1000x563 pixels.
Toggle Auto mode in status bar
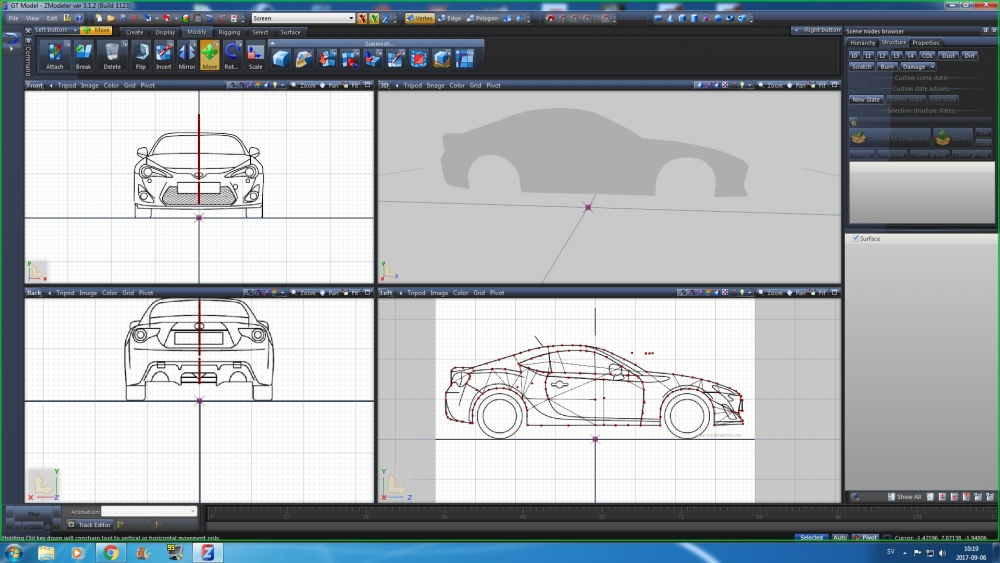point(839,537)
